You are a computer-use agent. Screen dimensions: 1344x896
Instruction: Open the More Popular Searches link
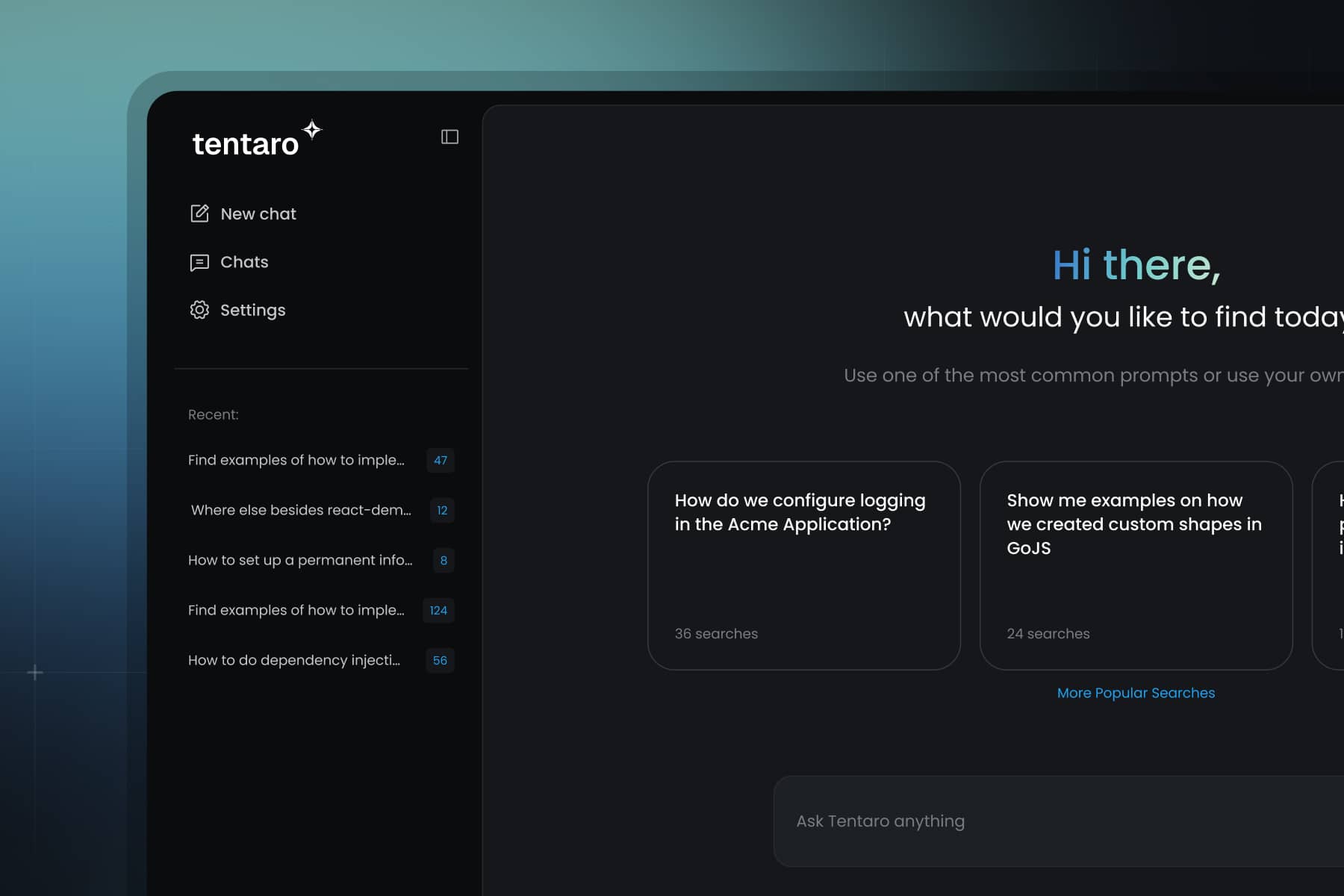coord(1136,693)
